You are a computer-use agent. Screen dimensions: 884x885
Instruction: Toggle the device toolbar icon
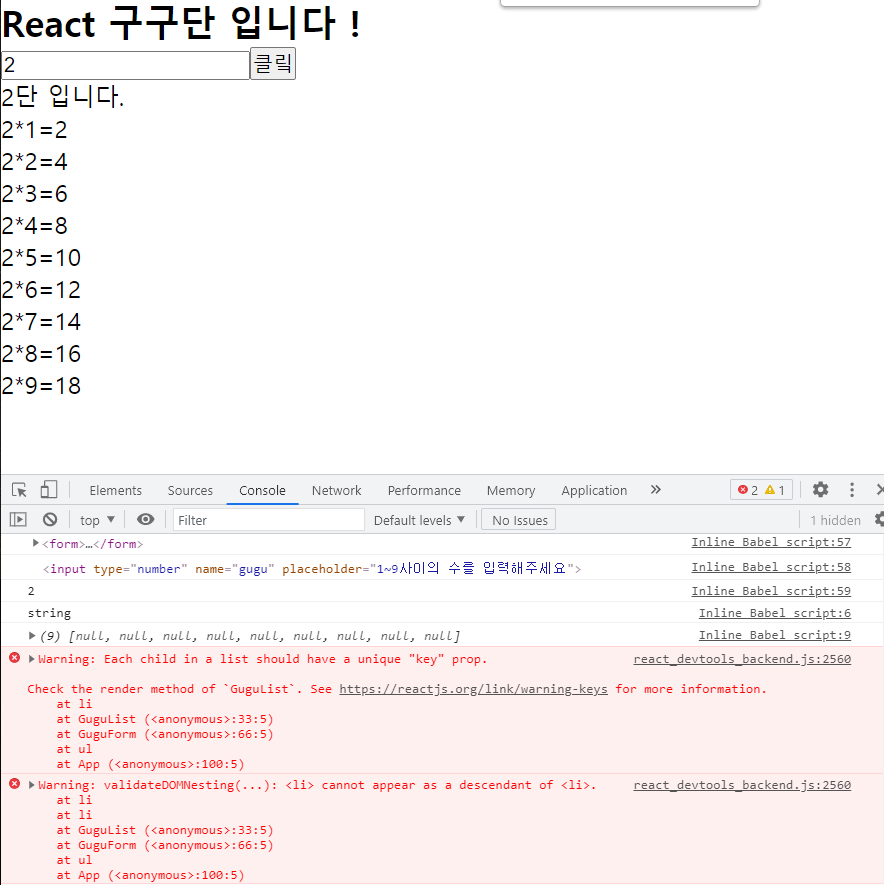(x=49, y=490)
